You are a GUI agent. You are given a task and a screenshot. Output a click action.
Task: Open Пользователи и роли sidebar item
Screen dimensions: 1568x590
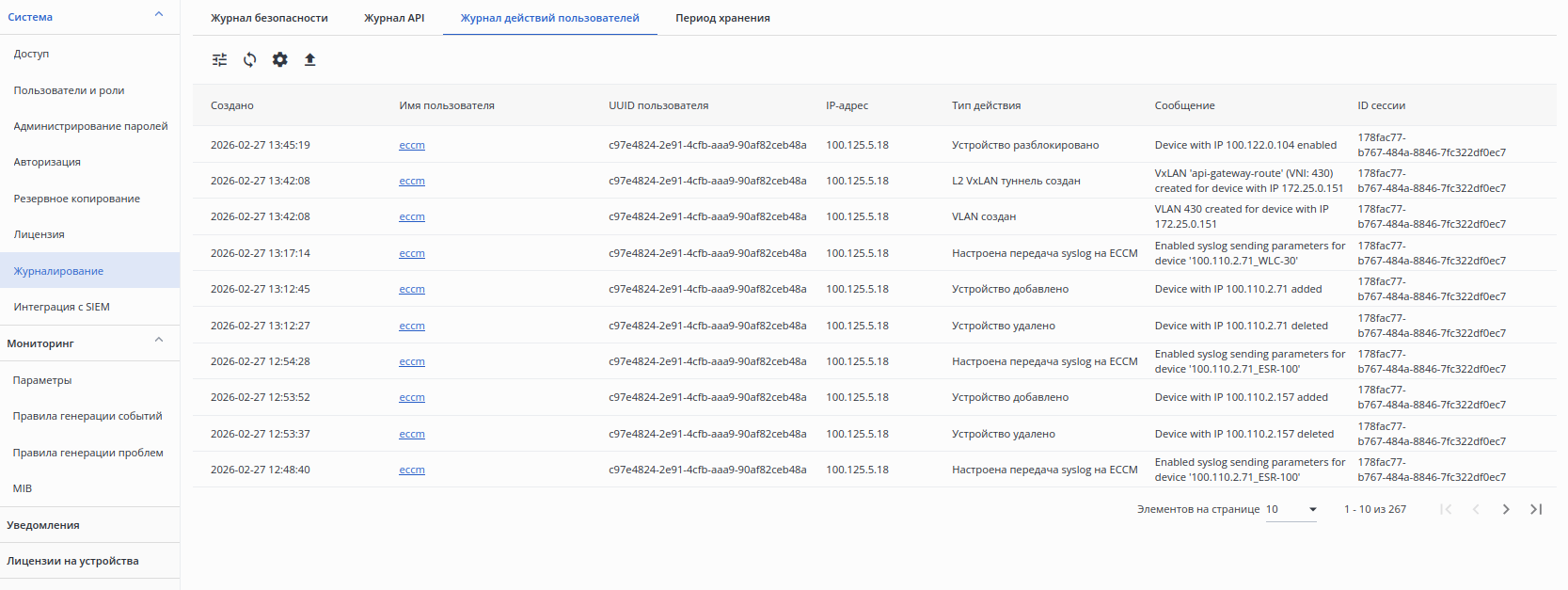pos(69,90)
